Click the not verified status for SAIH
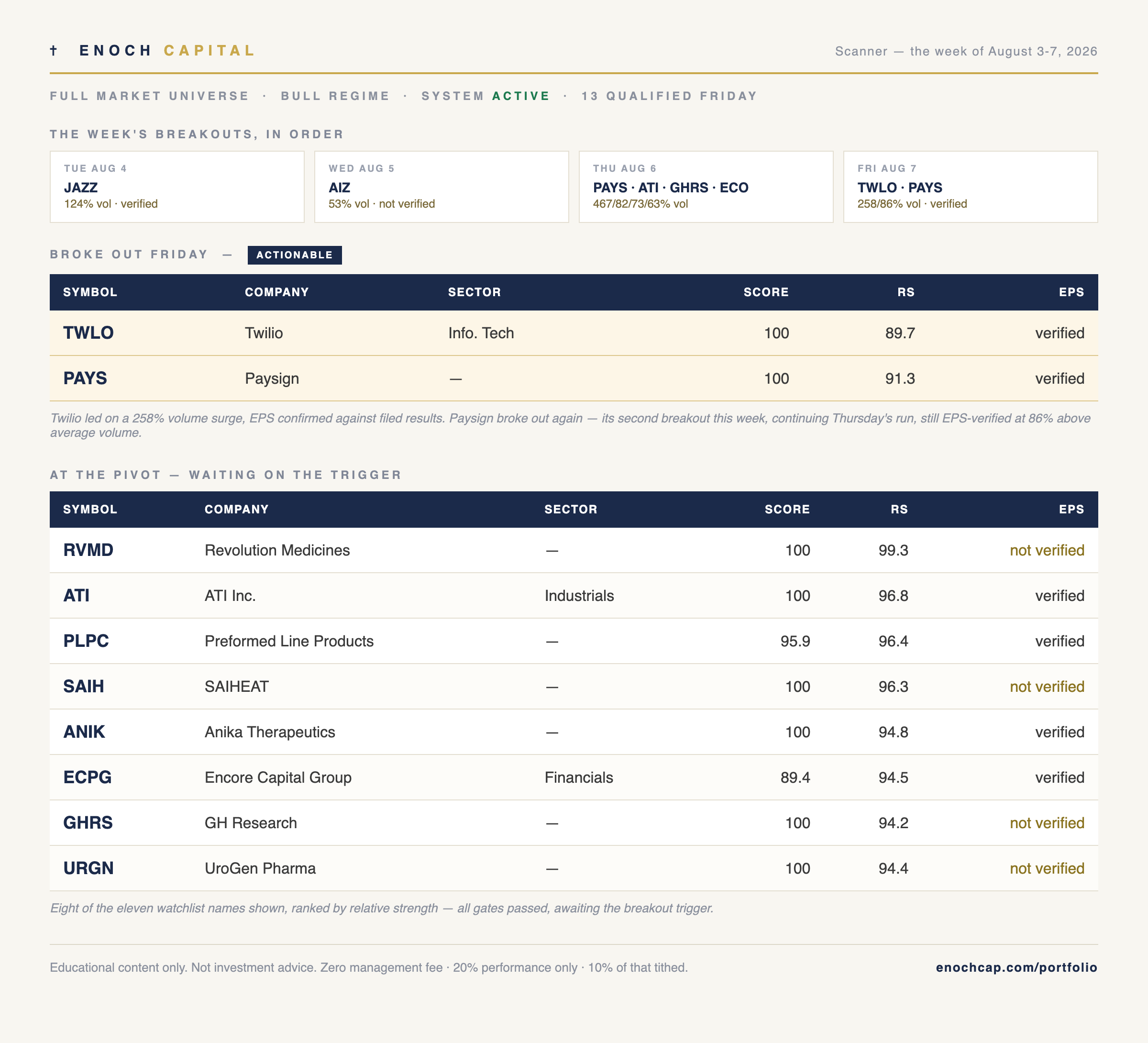This screenshot has width=1148, height=1043. [1047, 687]
